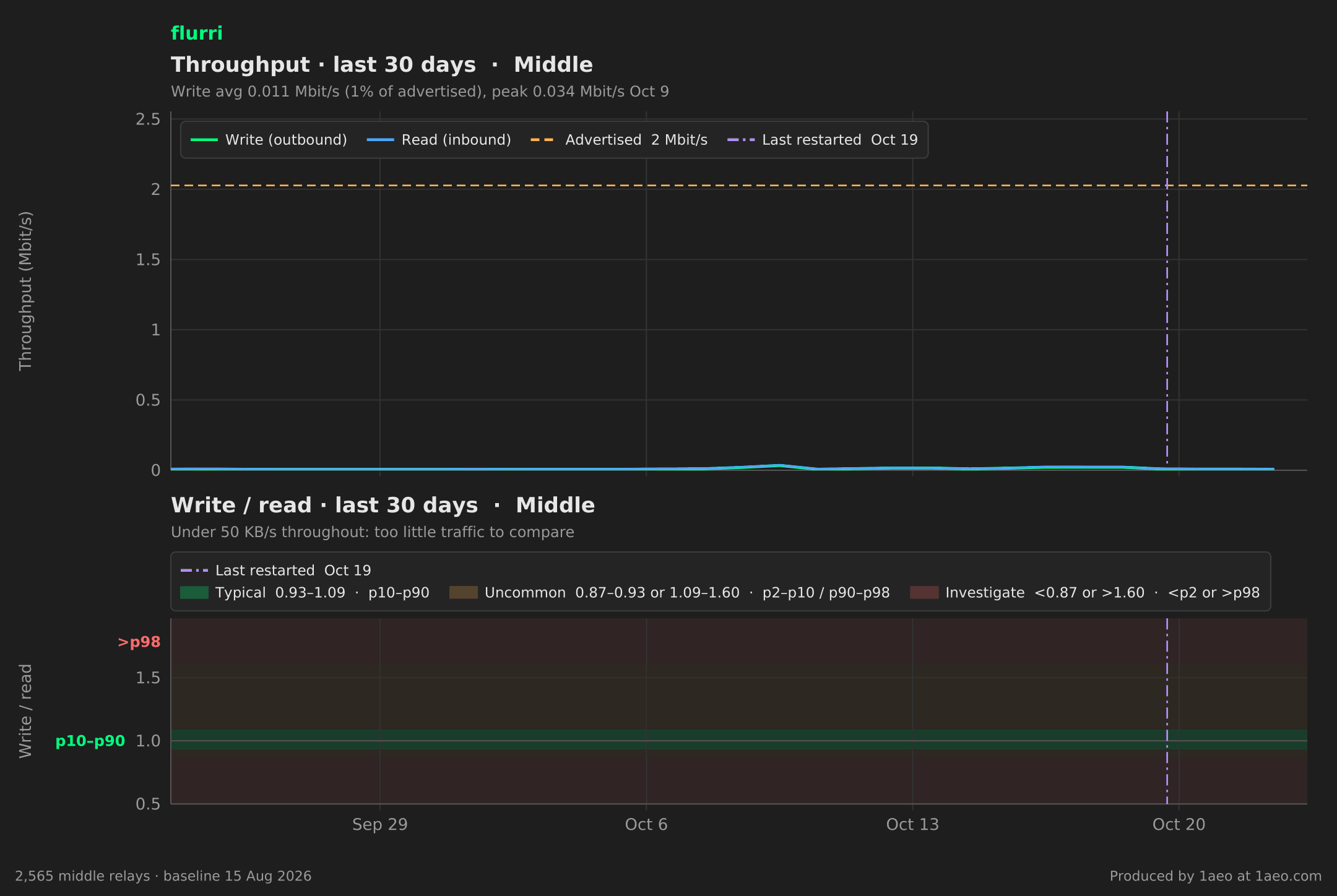
Task: Click 'Last restarted Oct 19' in throughput legend
Action: pyautogui.click(x=823, y=140)
